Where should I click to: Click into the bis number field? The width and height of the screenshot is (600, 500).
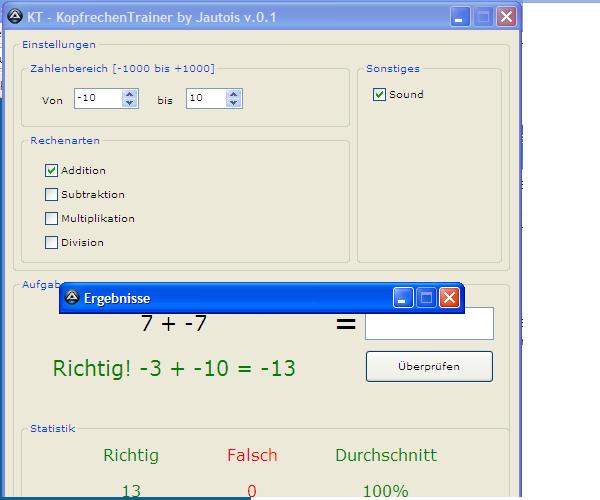pos(204,99)
